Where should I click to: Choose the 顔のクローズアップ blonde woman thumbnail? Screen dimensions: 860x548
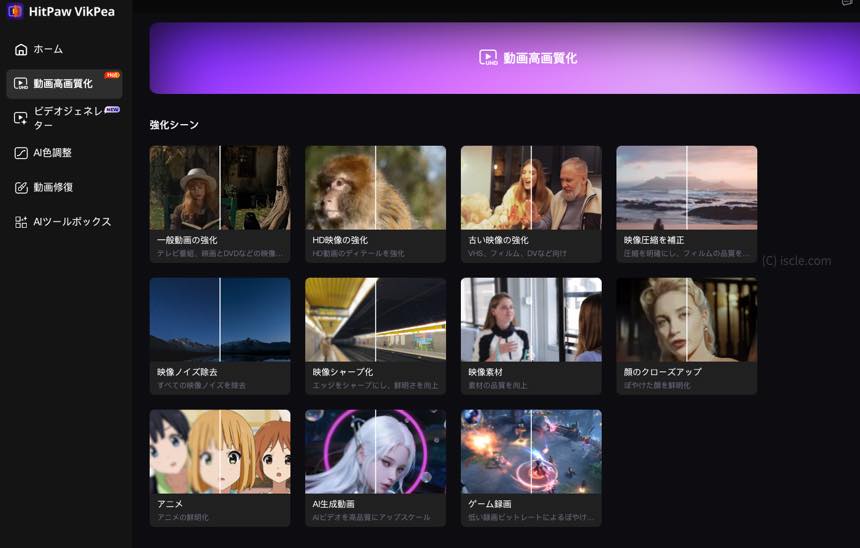pyautogui.click(x=687, y=319)
